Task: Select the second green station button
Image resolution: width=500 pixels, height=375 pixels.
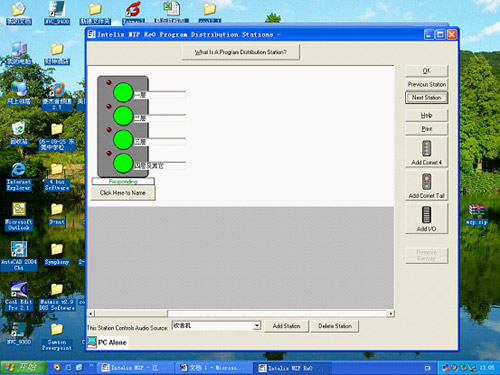Action: [x=123, y=116]
